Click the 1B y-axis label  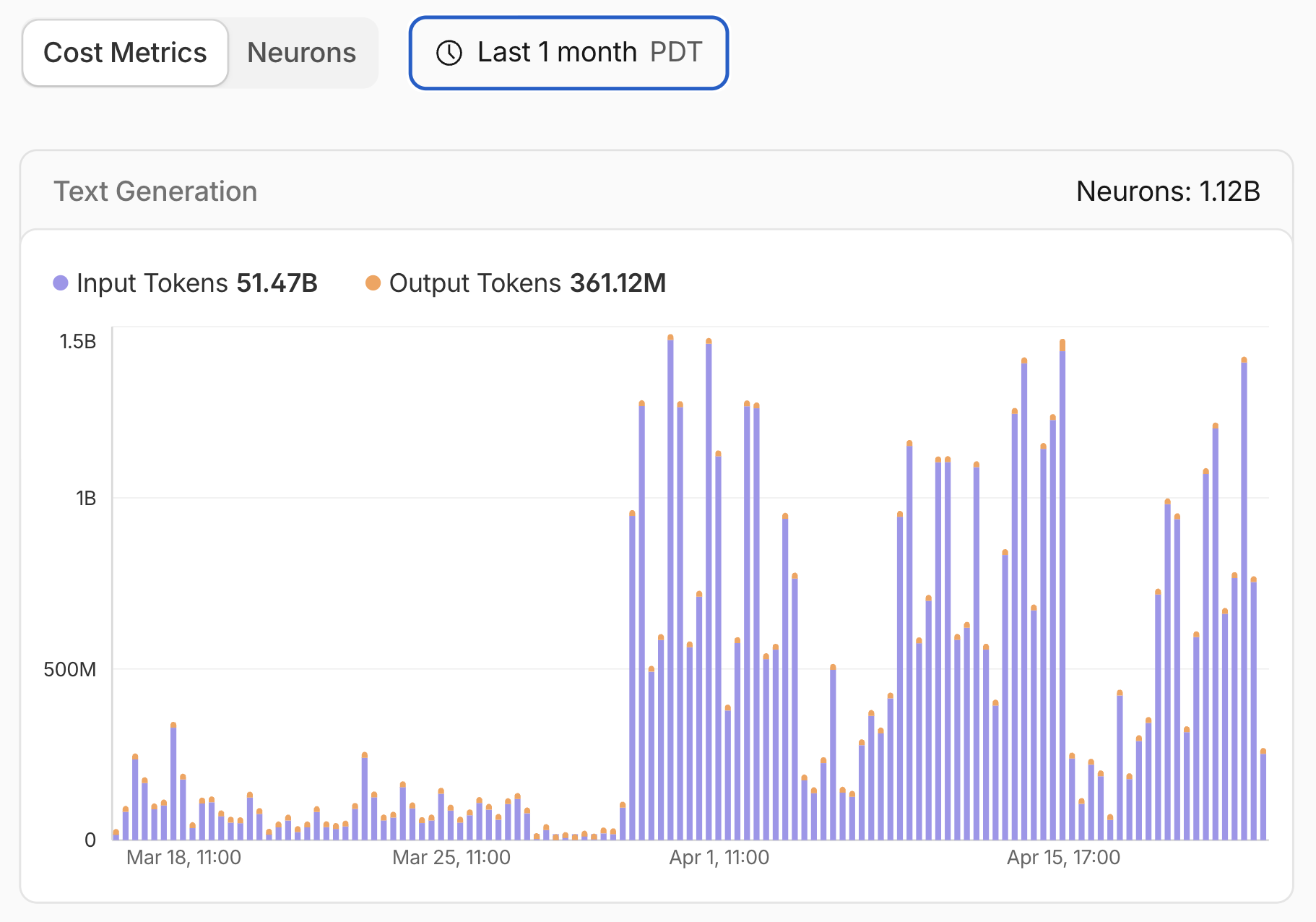coord(86,498)
